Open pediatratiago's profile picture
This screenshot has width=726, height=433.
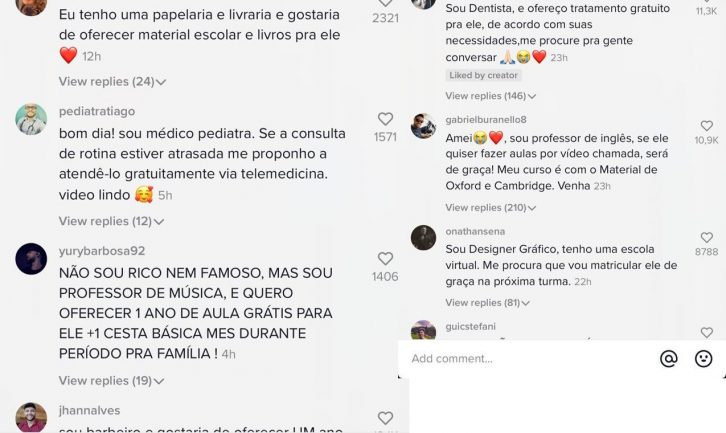pos(31,119)
